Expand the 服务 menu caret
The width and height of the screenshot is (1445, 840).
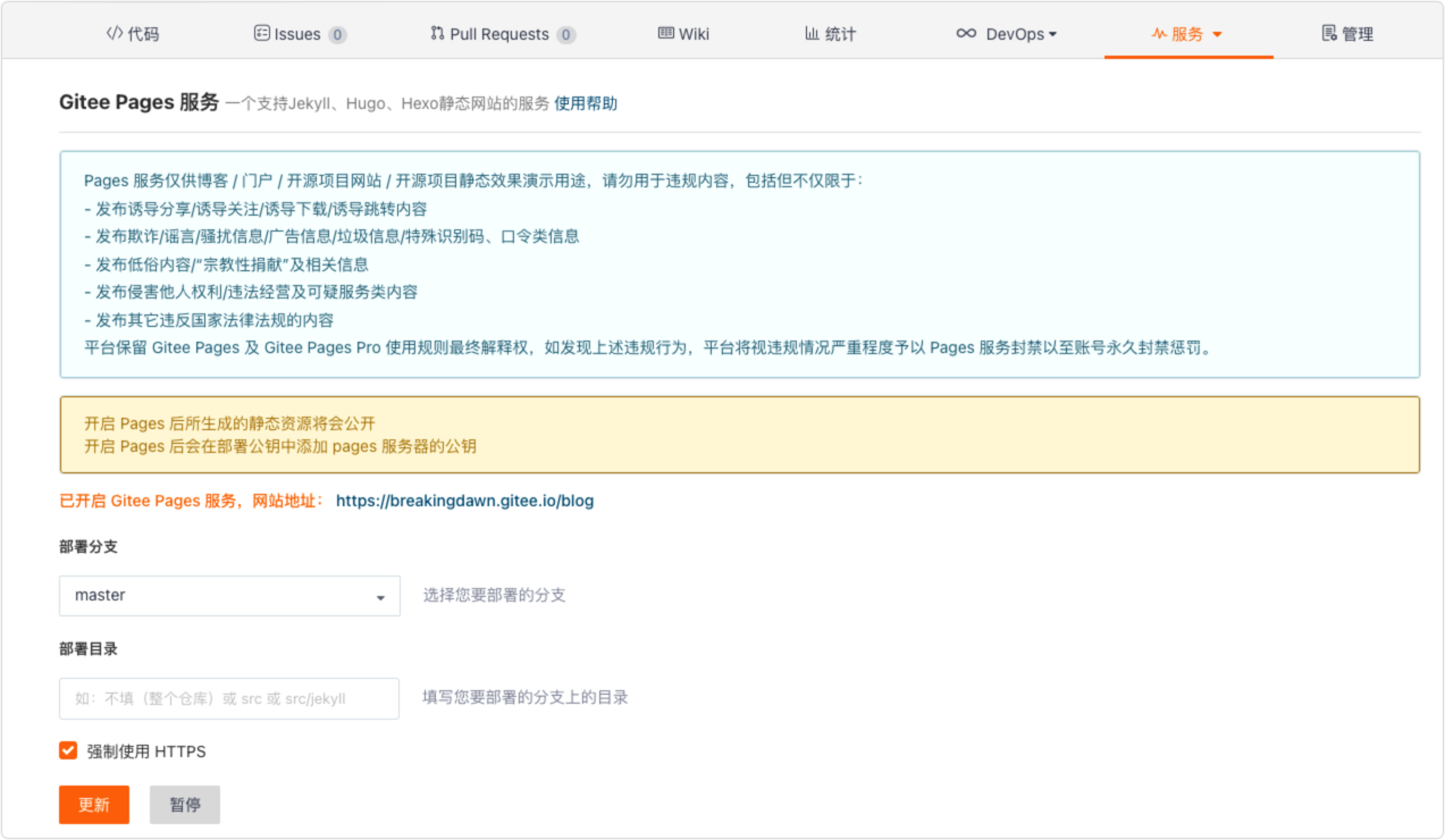(x=1217, y=35)
